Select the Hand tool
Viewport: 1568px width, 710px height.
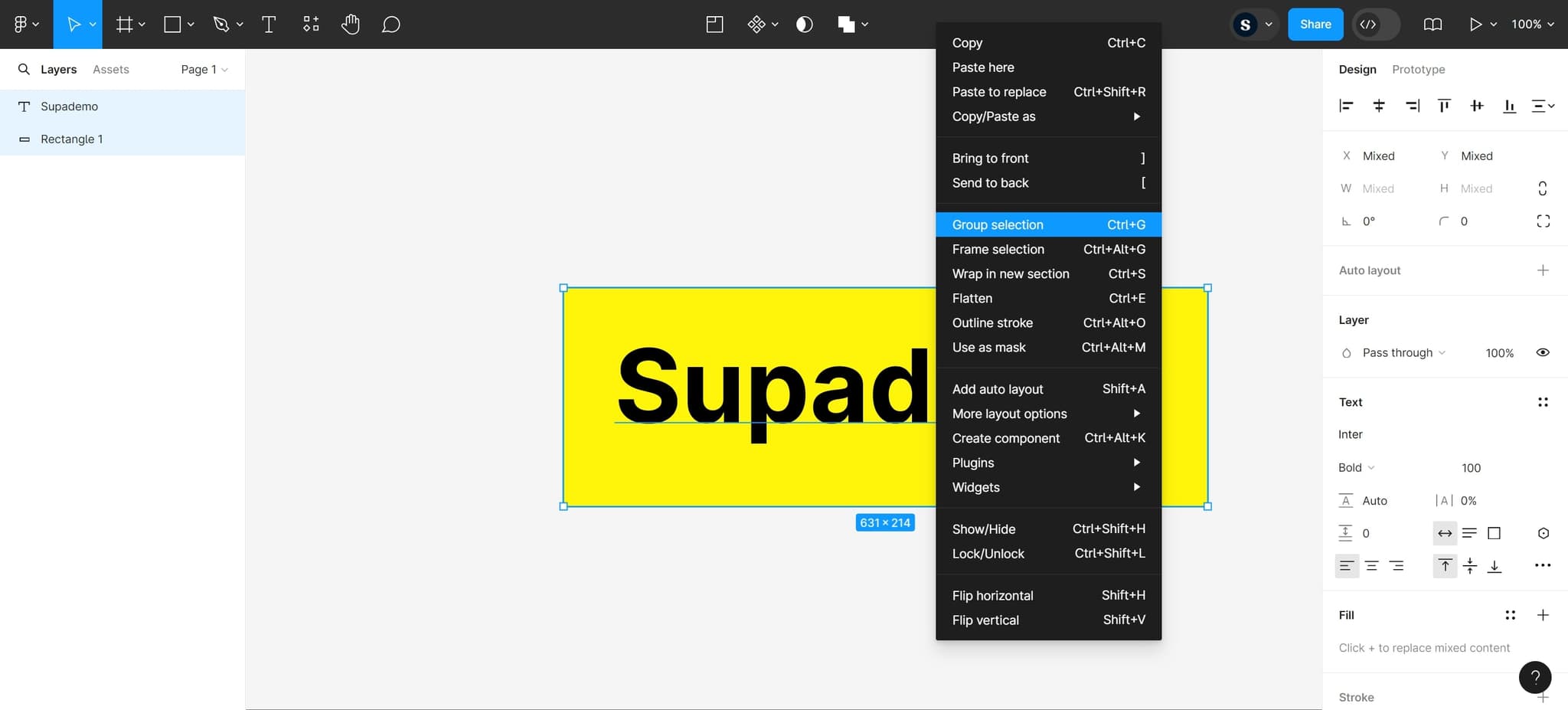click(351, 24)
